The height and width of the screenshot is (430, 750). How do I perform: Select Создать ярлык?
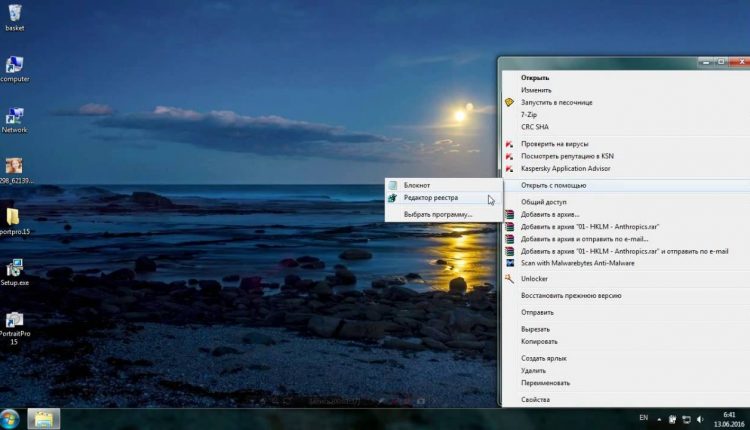click(x=543, y=358)
